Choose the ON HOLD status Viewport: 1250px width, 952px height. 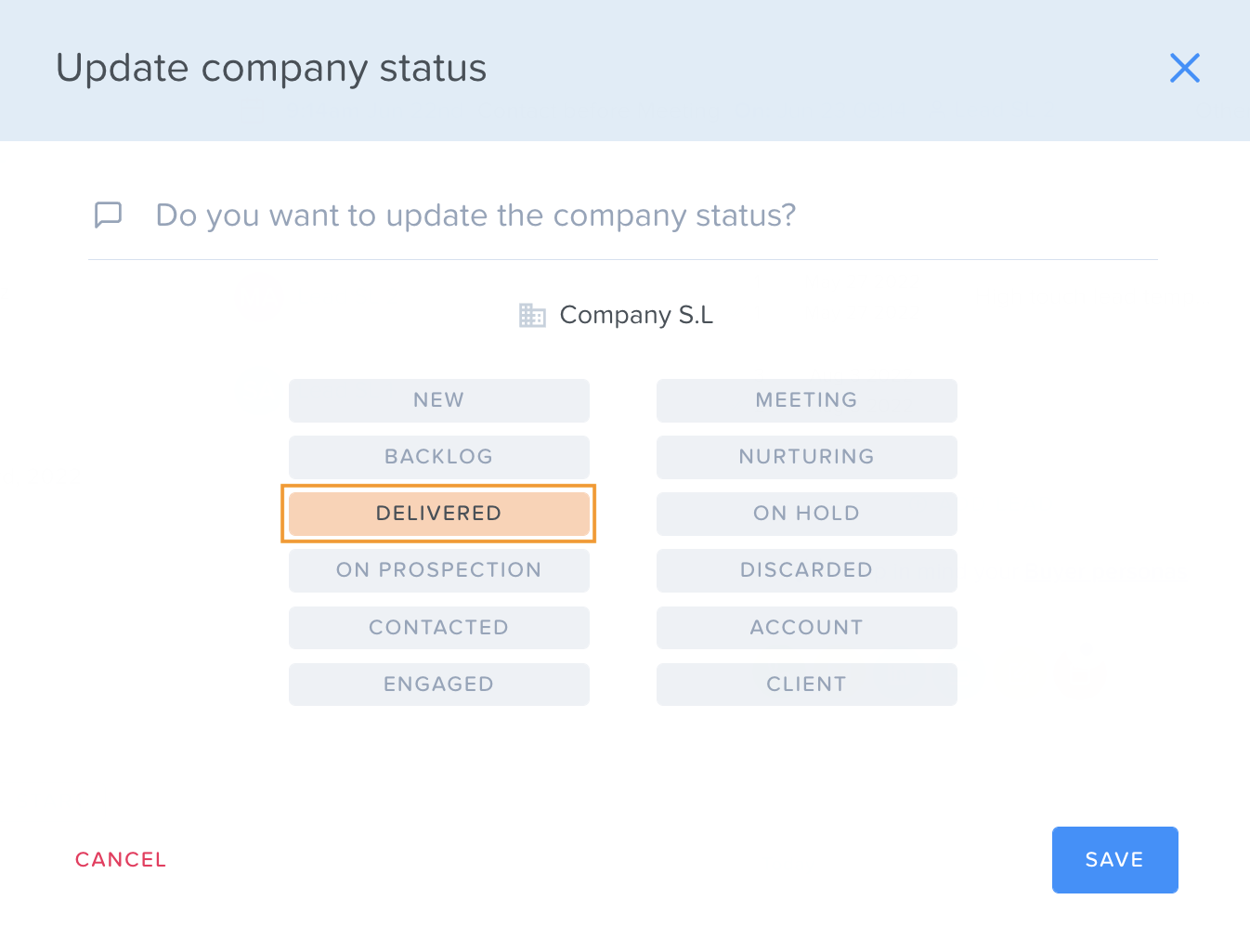tap(806, 514)
